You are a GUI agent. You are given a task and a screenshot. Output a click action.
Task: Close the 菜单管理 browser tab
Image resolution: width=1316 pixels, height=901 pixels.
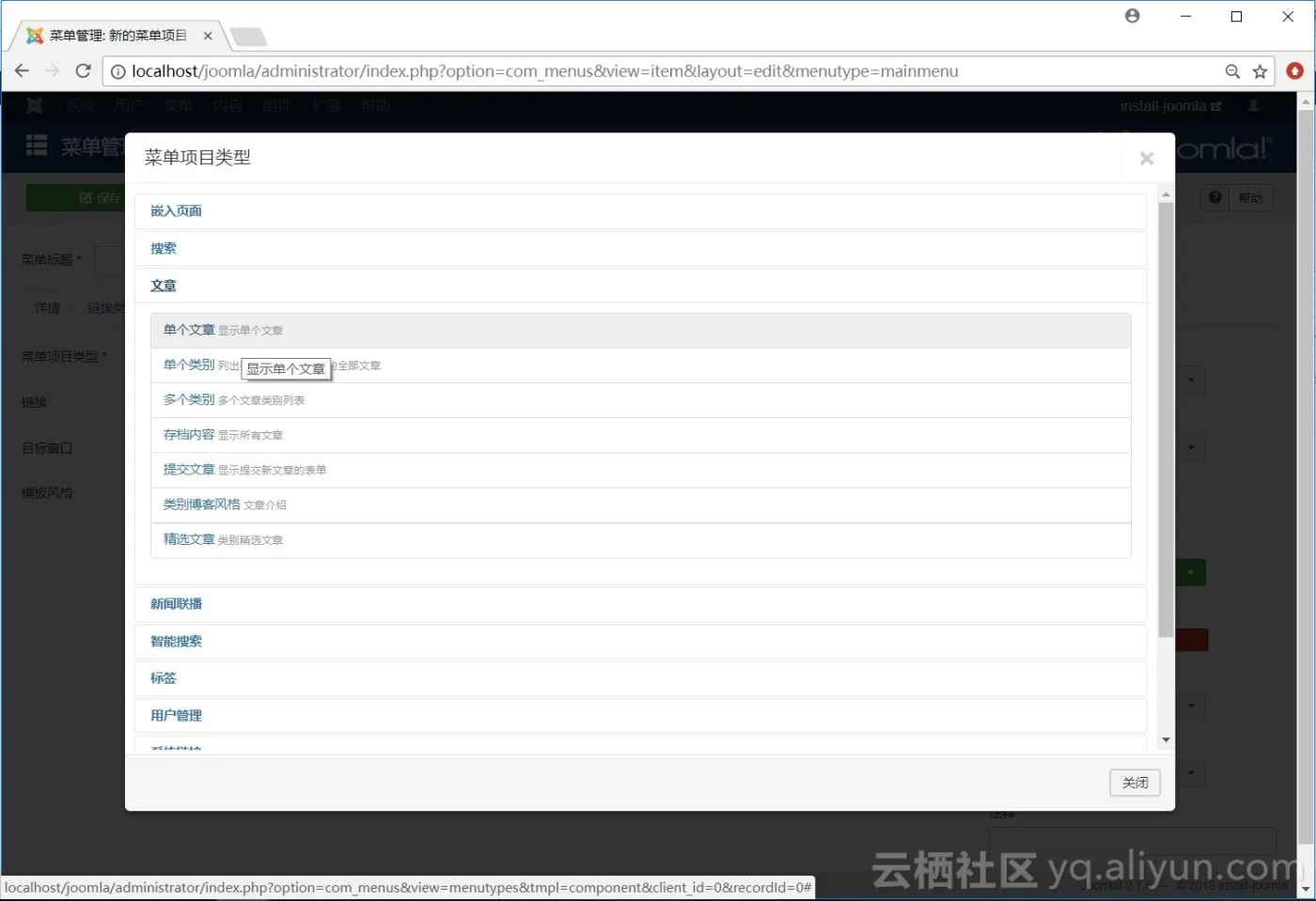pyautogui.click(x=208, y=36)
